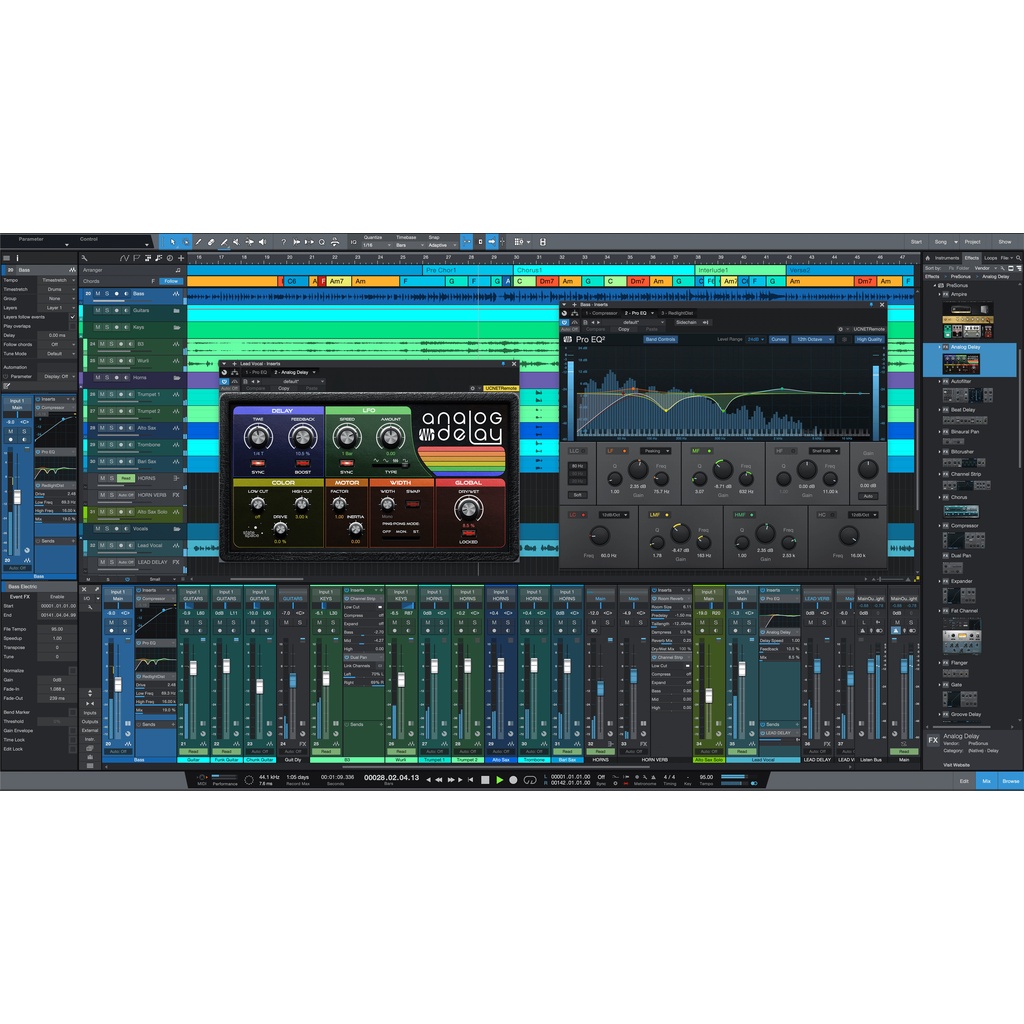This screenshot has height=1024, width=1024.
Task: Open the browser search magnifier icon
Action: pos(1016,258)
